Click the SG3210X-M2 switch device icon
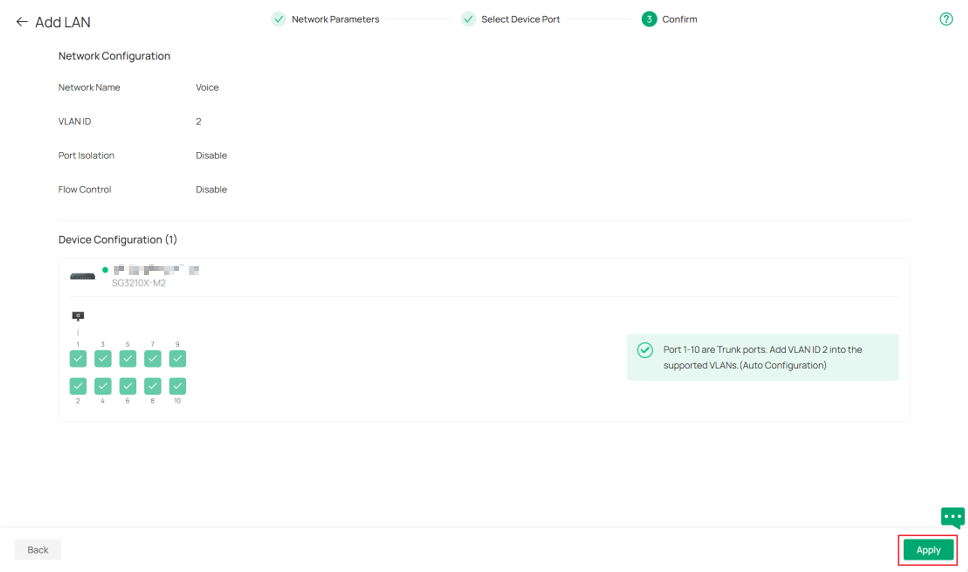 [x=82, y=276]
